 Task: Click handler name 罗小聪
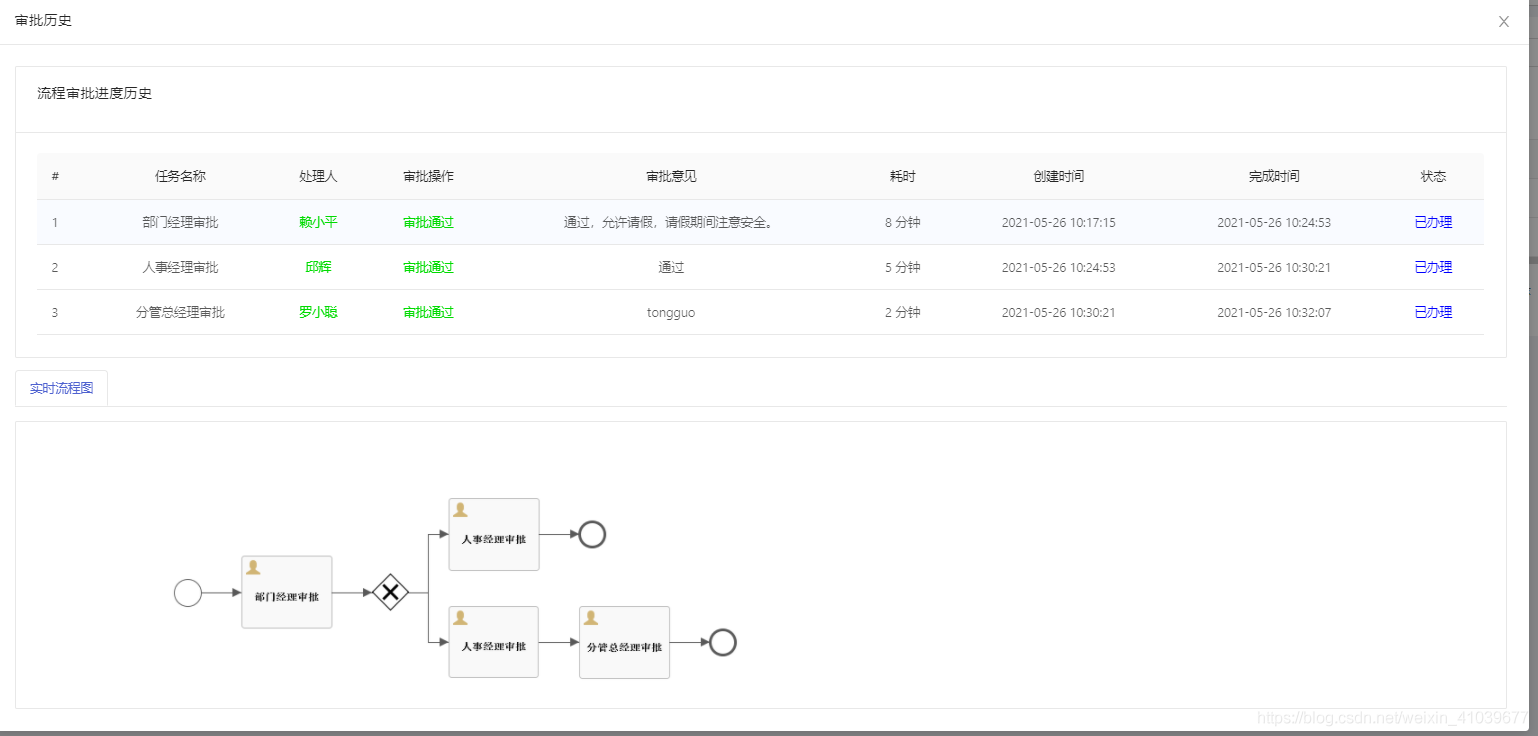click(318, 312)
